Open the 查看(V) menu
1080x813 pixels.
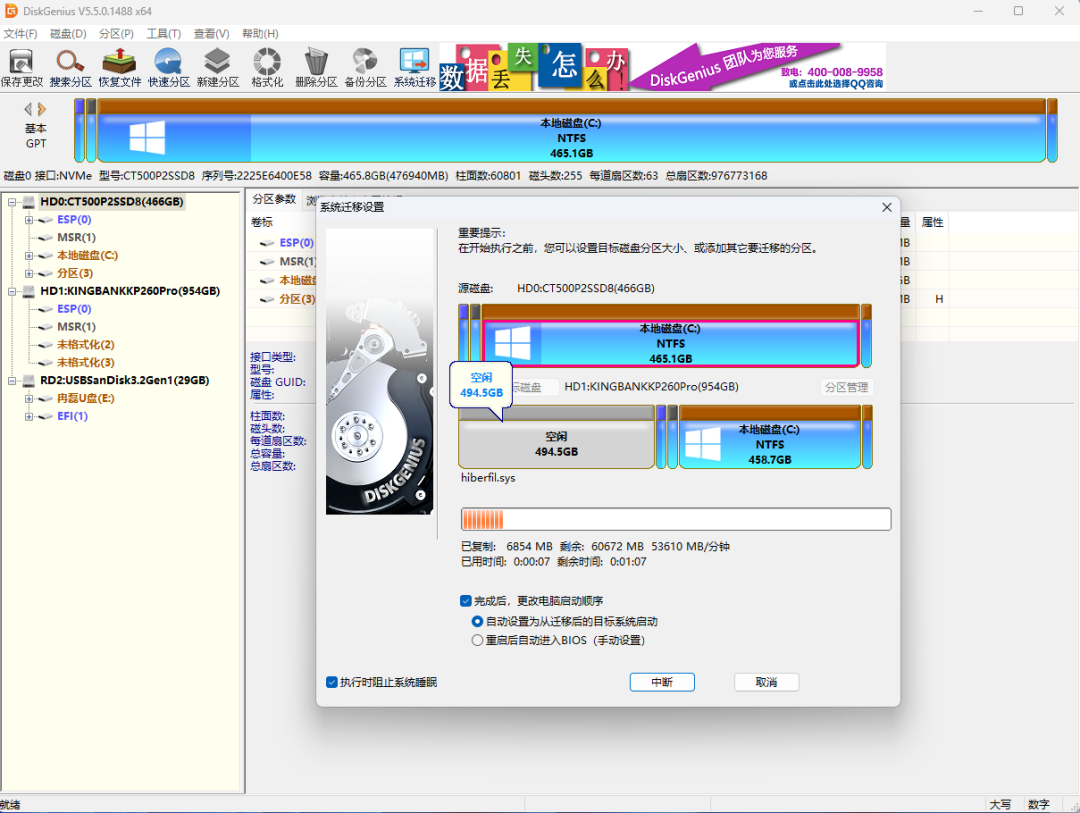point(211,34)
